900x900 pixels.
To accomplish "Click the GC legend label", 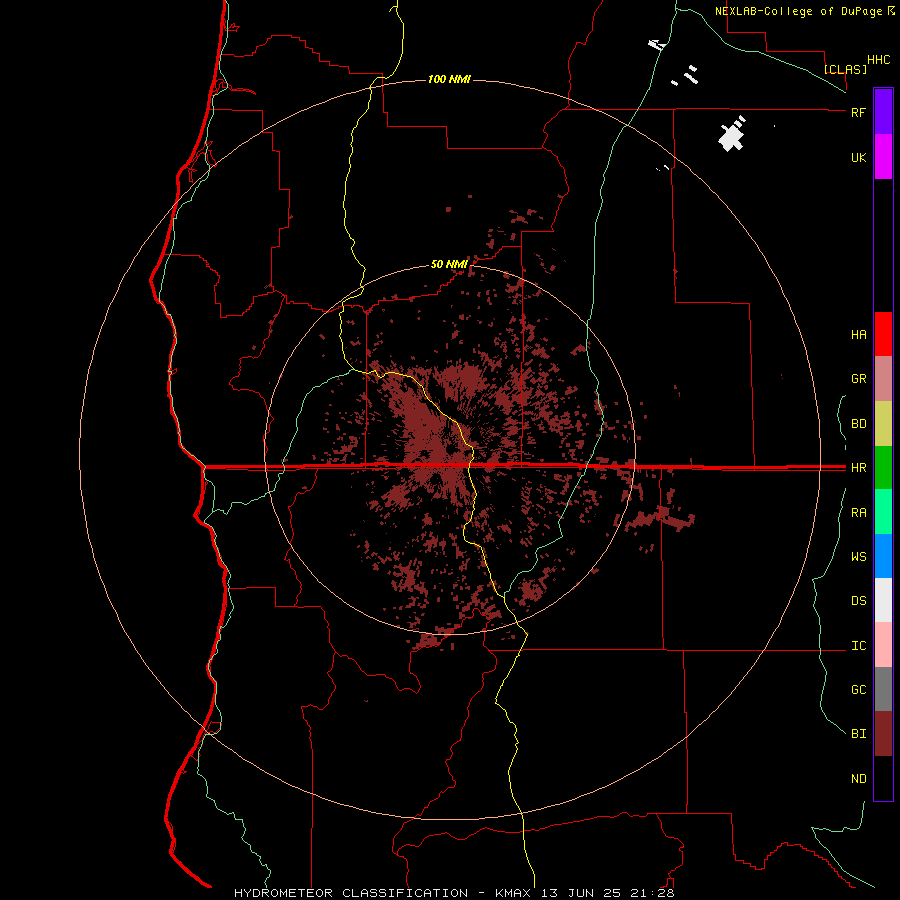I will 858,690.
